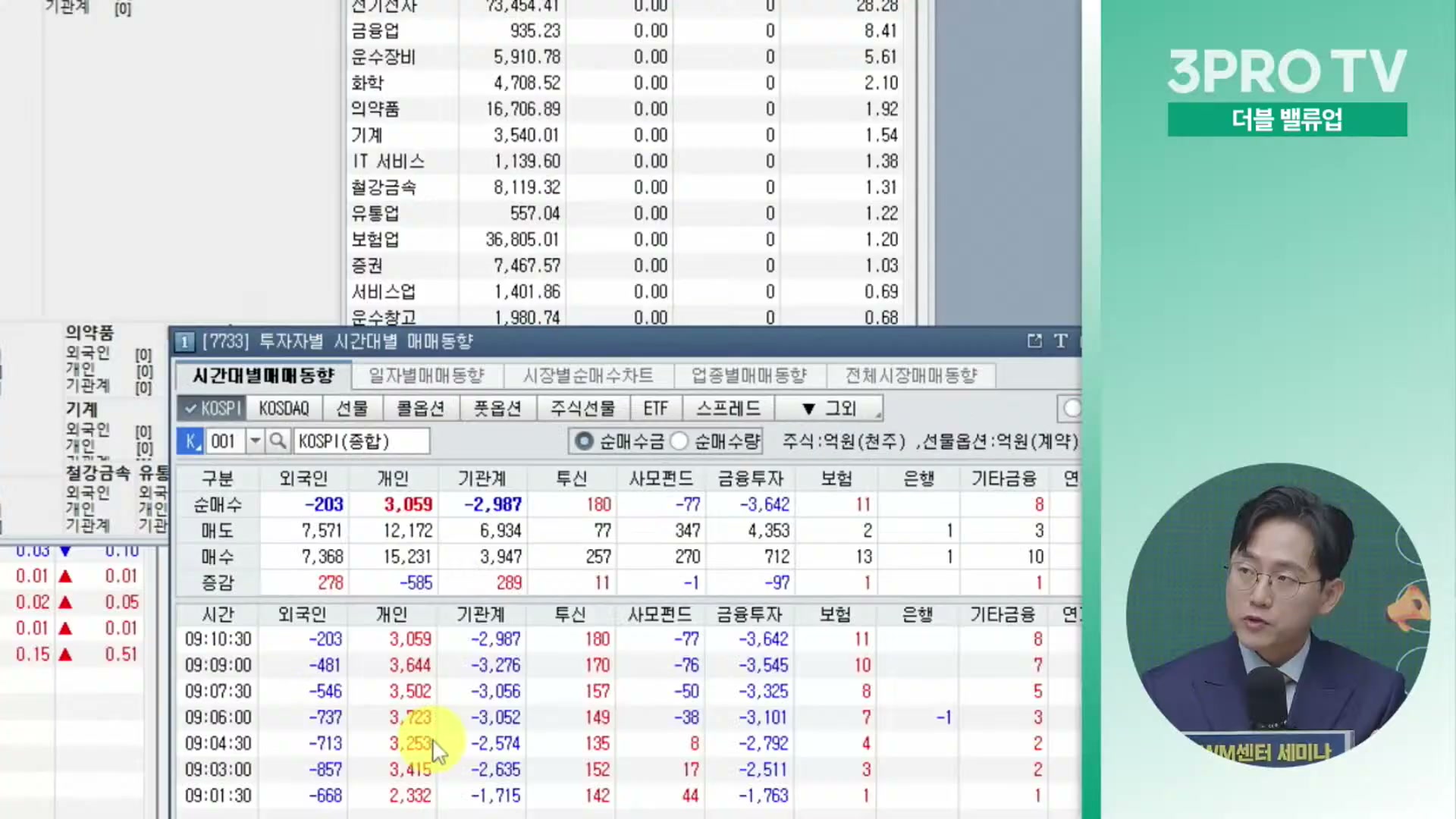The image size is (1456, 819).
Task: Click the 001 code input field
Action: [x=224, y=441]
